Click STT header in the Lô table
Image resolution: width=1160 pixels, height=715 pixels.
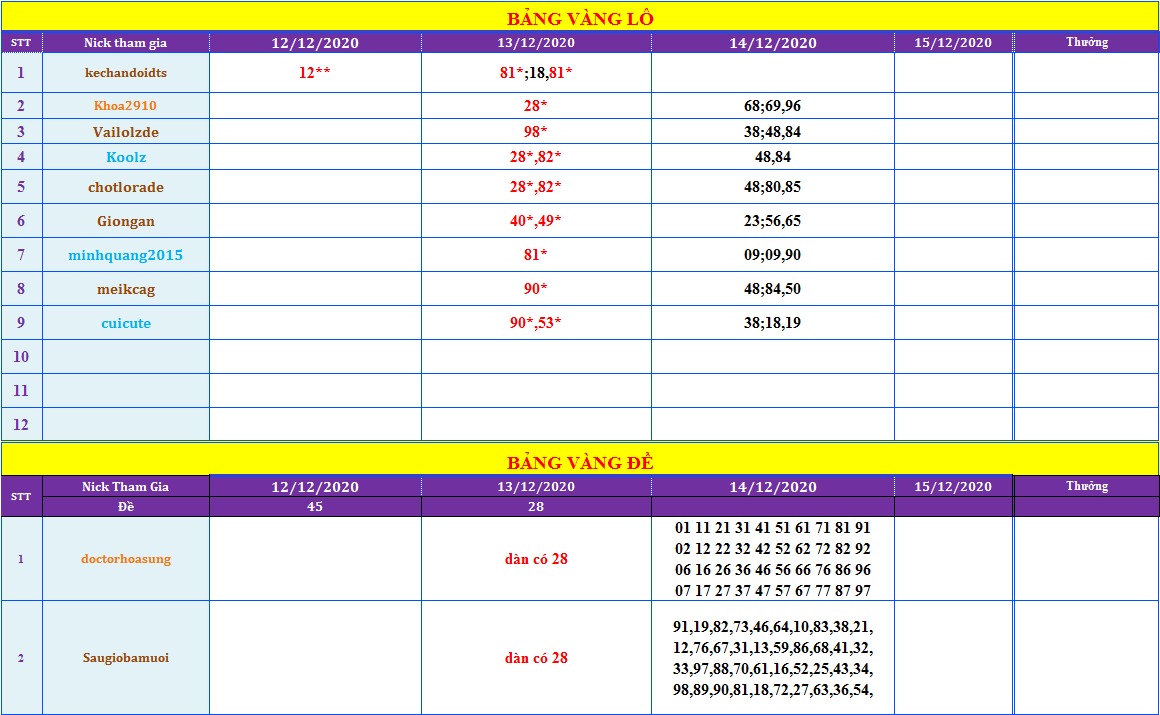pos(21,43)
